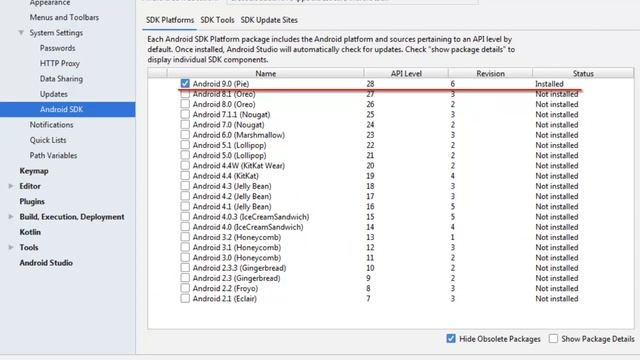Click API level 19 cell for KitKat
Screen dimensions: 640x360
click(370, 176)
